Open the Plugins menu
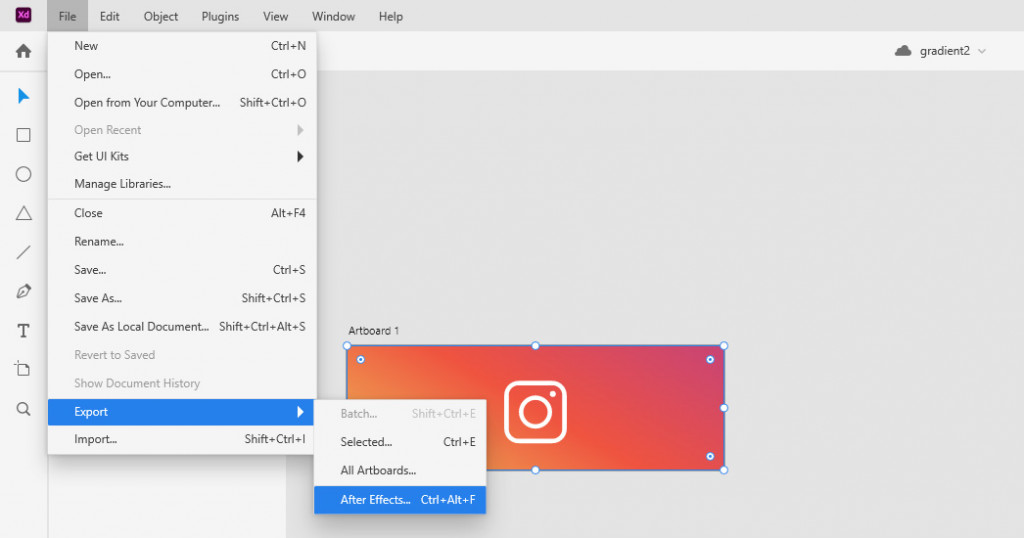The height and width of the screenshot is (538, 1024). [220, 16]
